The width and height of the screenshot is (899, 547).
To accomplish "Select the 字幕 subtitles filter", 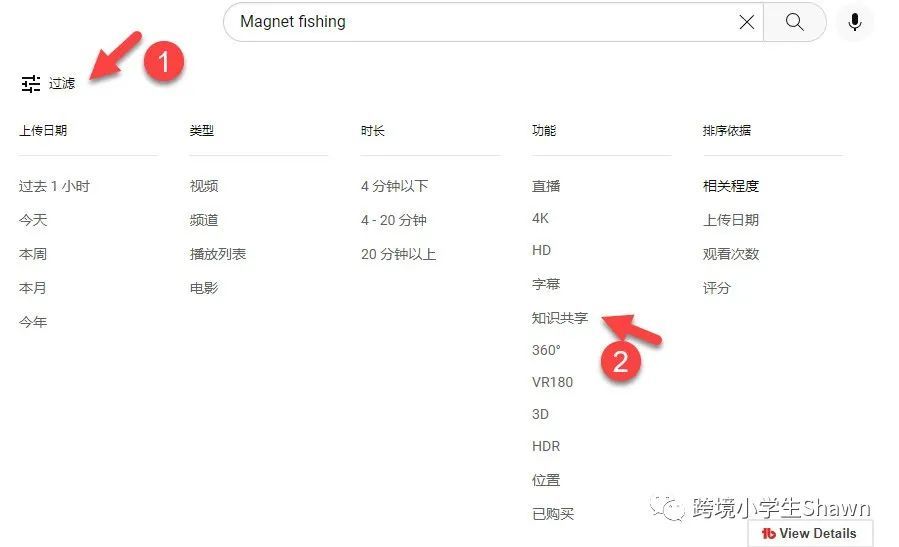I will pos(546,284).
